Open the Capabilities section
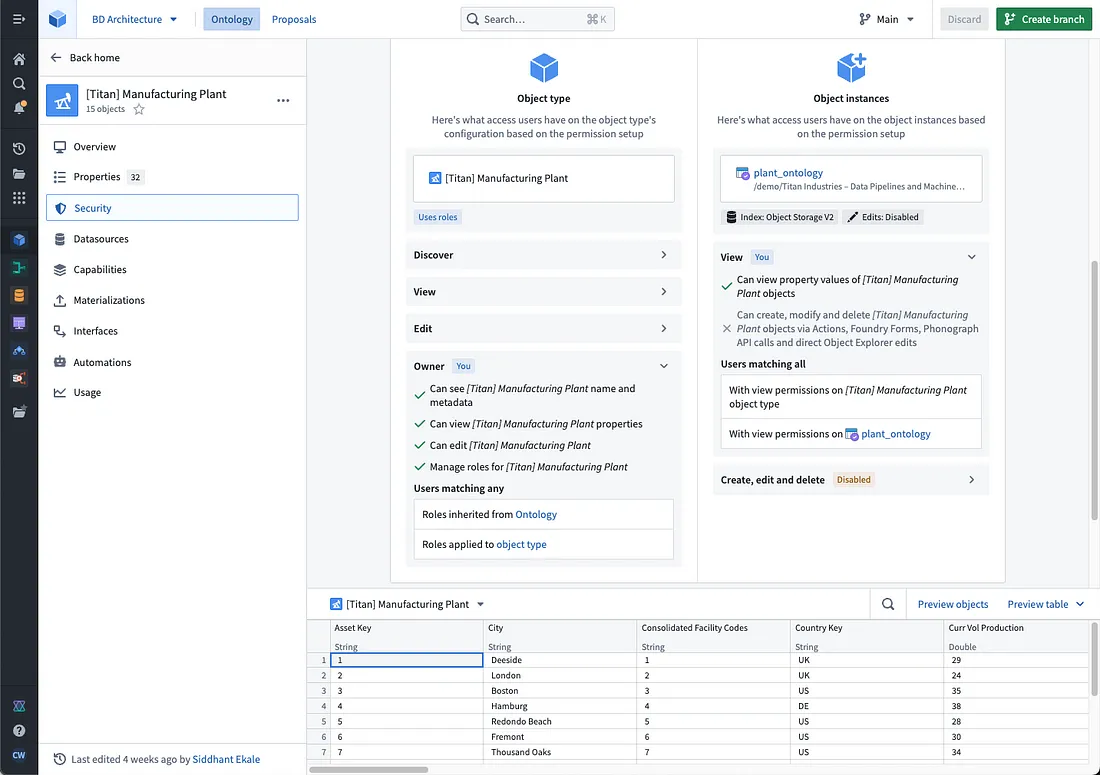The width and height of the screenshot is (1100, 775). (x=172, y=269)
